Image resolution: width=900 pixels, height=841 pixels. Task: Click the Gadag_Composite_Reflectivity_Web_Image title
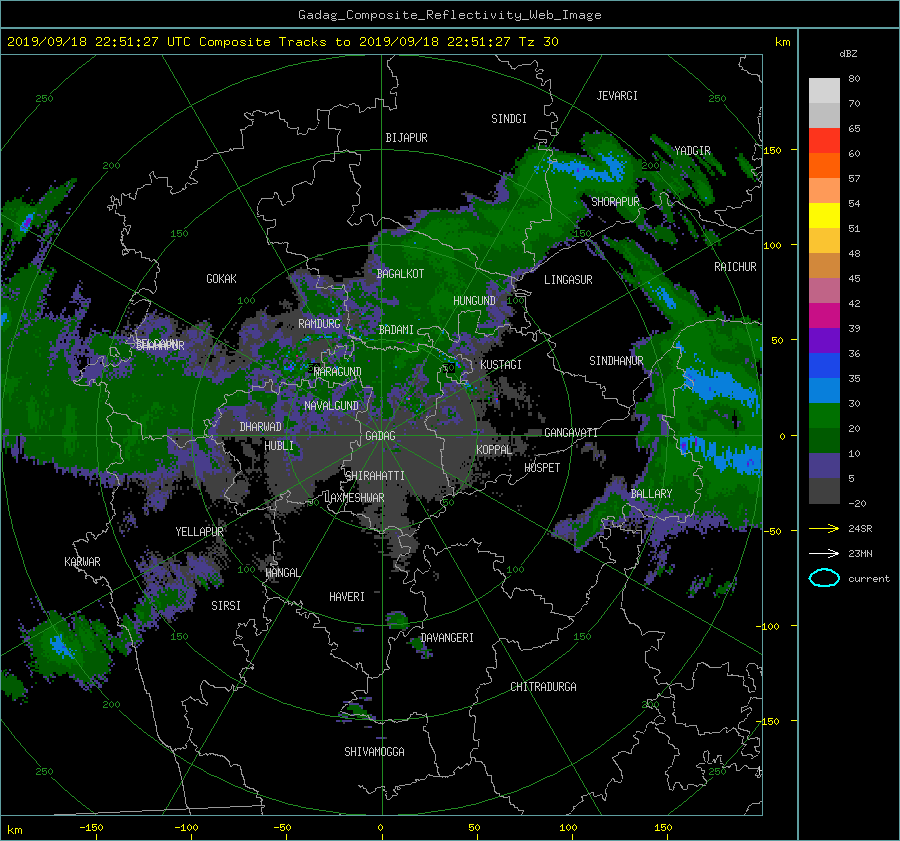[x=449, y=15]
